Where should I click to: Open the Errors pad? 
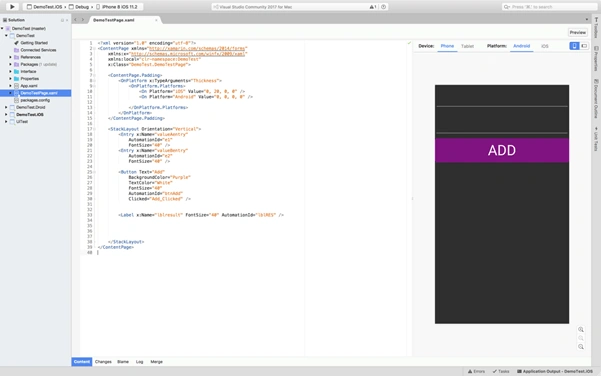(476, 371)
